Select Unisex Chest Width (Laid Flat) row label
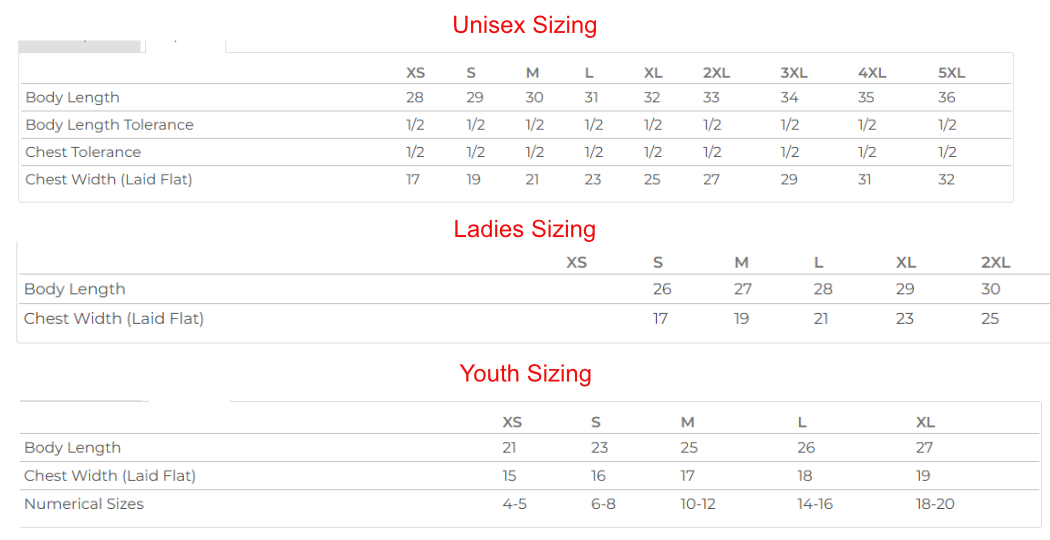The height and width of the screenshot is (540, 1050). (108, 180)
